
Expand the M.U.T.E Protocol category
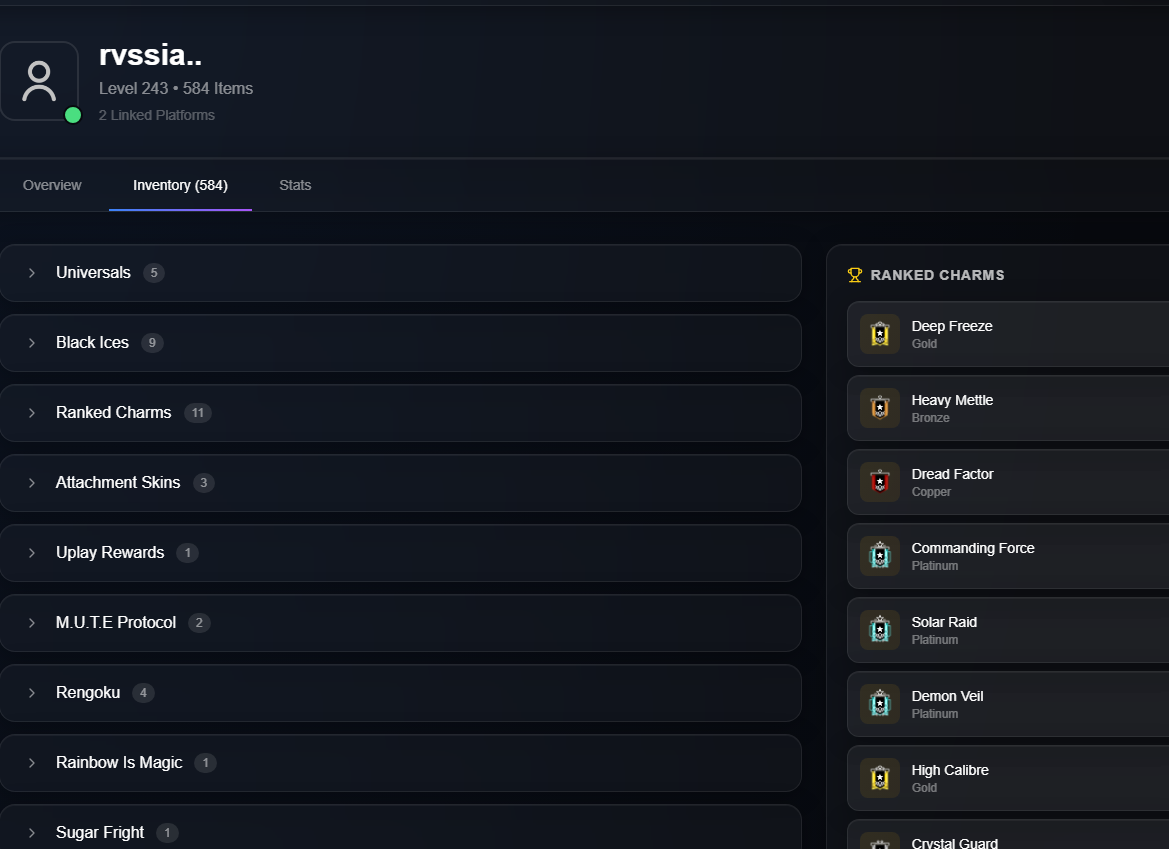pos(400,623)
